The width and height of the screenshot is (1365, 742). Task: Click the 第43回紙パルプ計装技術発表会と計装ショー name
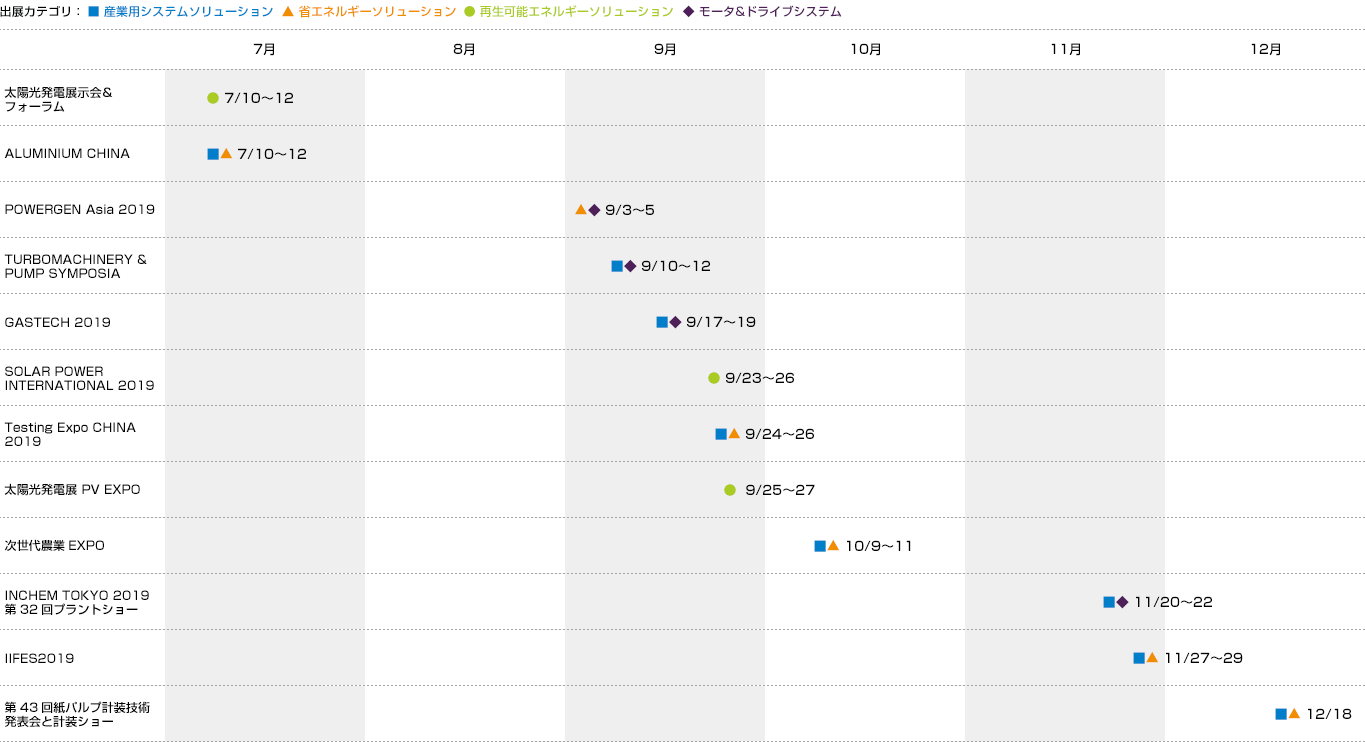tap(77, 714)
